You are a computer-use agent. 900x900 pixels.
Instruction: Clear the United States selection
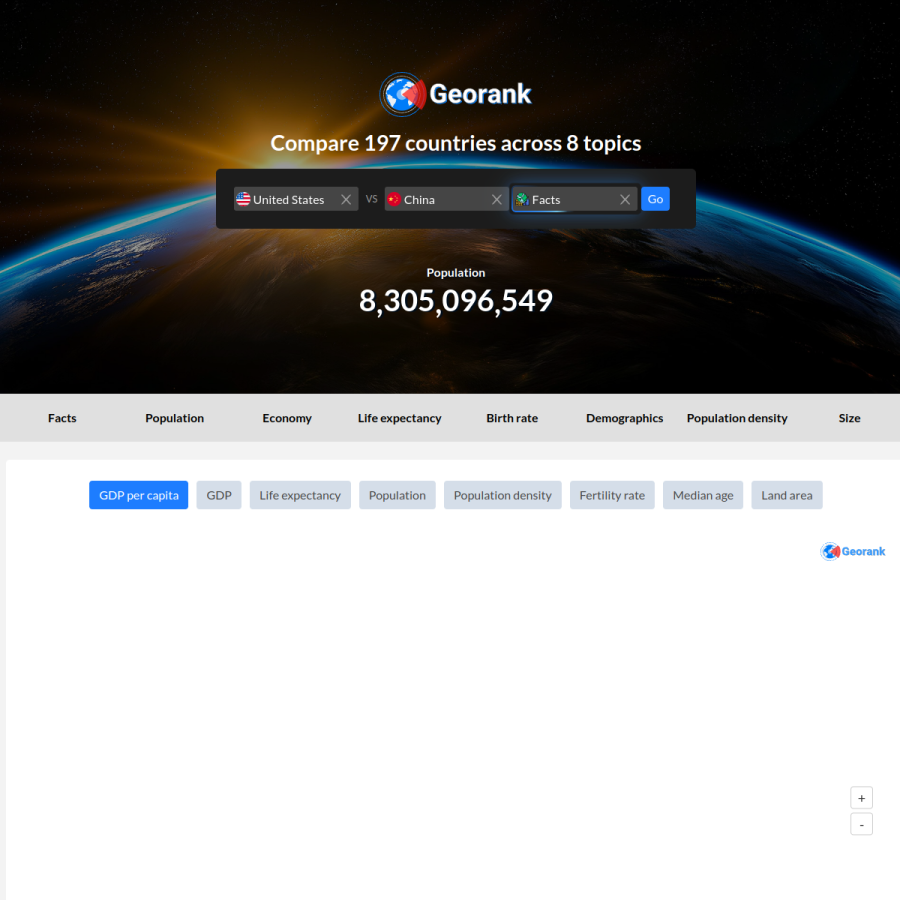[x=346, y=199]
